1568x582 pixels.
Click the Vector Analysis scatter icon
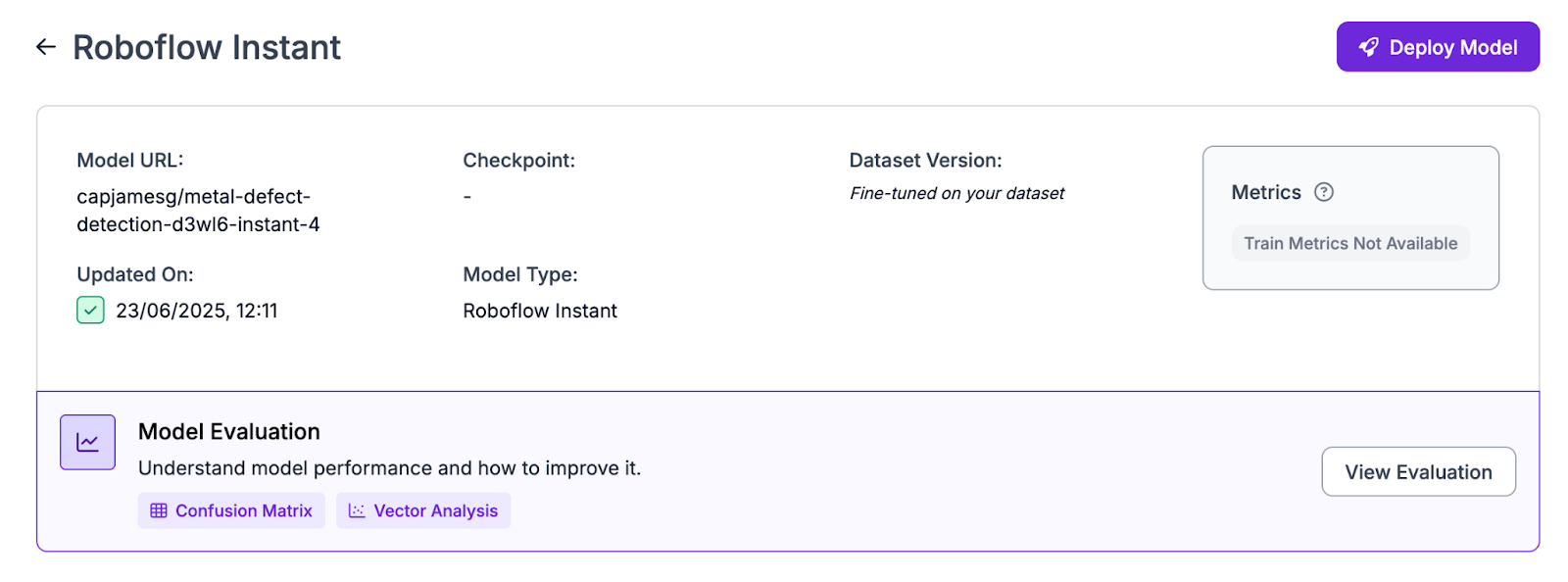[357, 510]
